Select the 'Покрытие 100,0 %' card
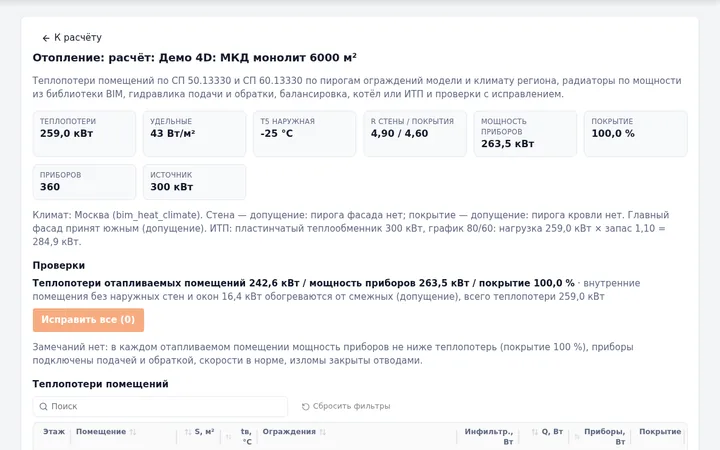720x450 pixels. coord(636,134)
